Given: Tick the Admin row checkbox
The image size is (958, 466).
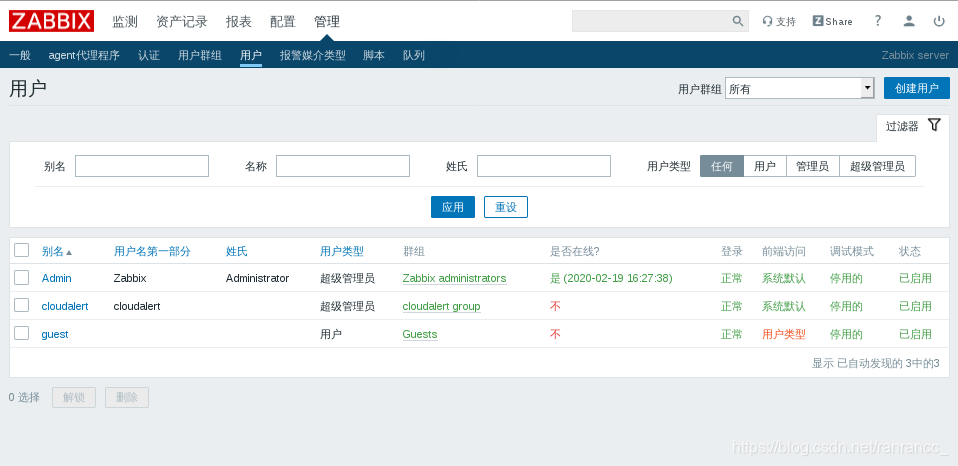Looking at the screenshot, I should [x=21, y=278].
